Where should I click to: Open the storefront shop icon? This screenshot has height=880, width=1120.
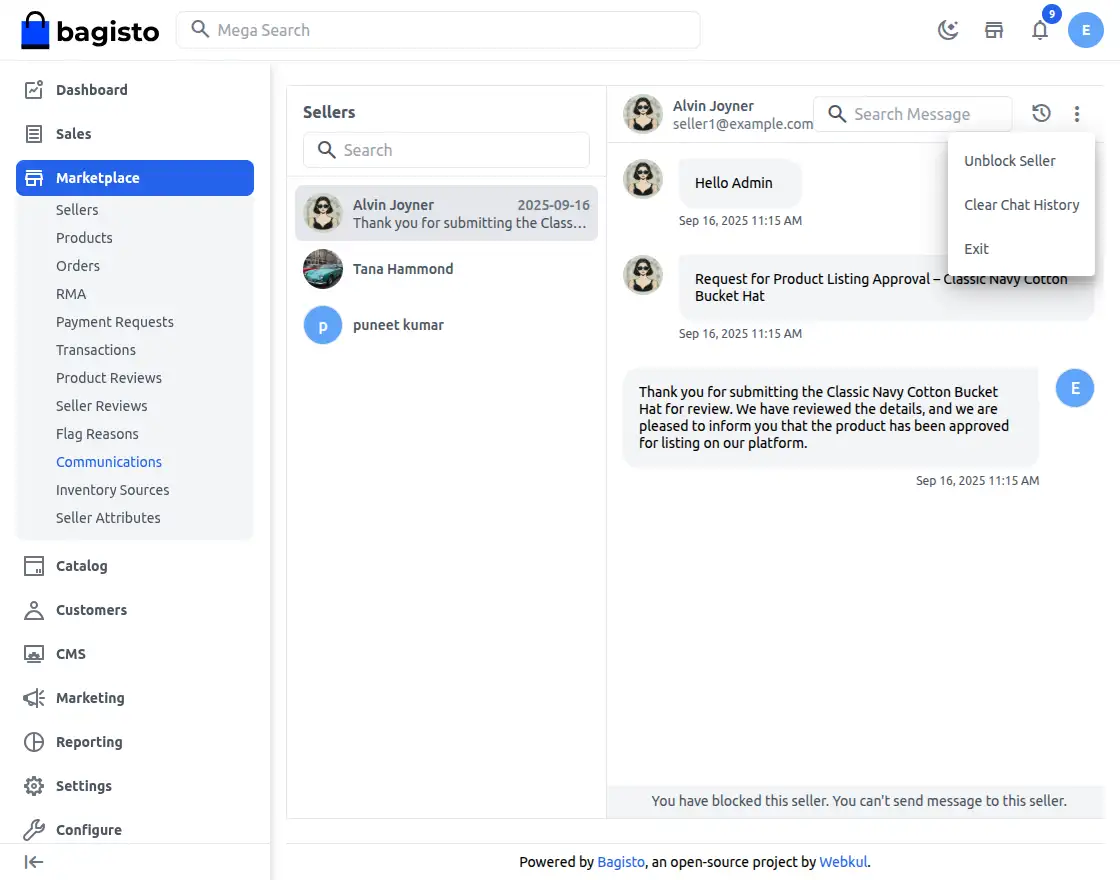[x=994, y=30]
